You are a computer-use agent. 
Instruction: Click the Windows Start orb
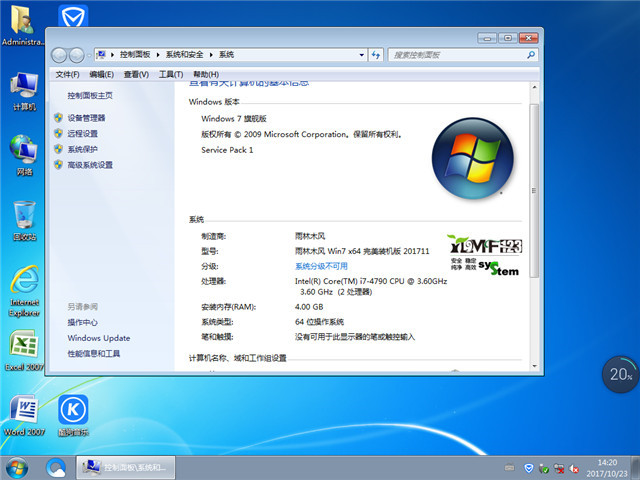[x=17, y=468]
